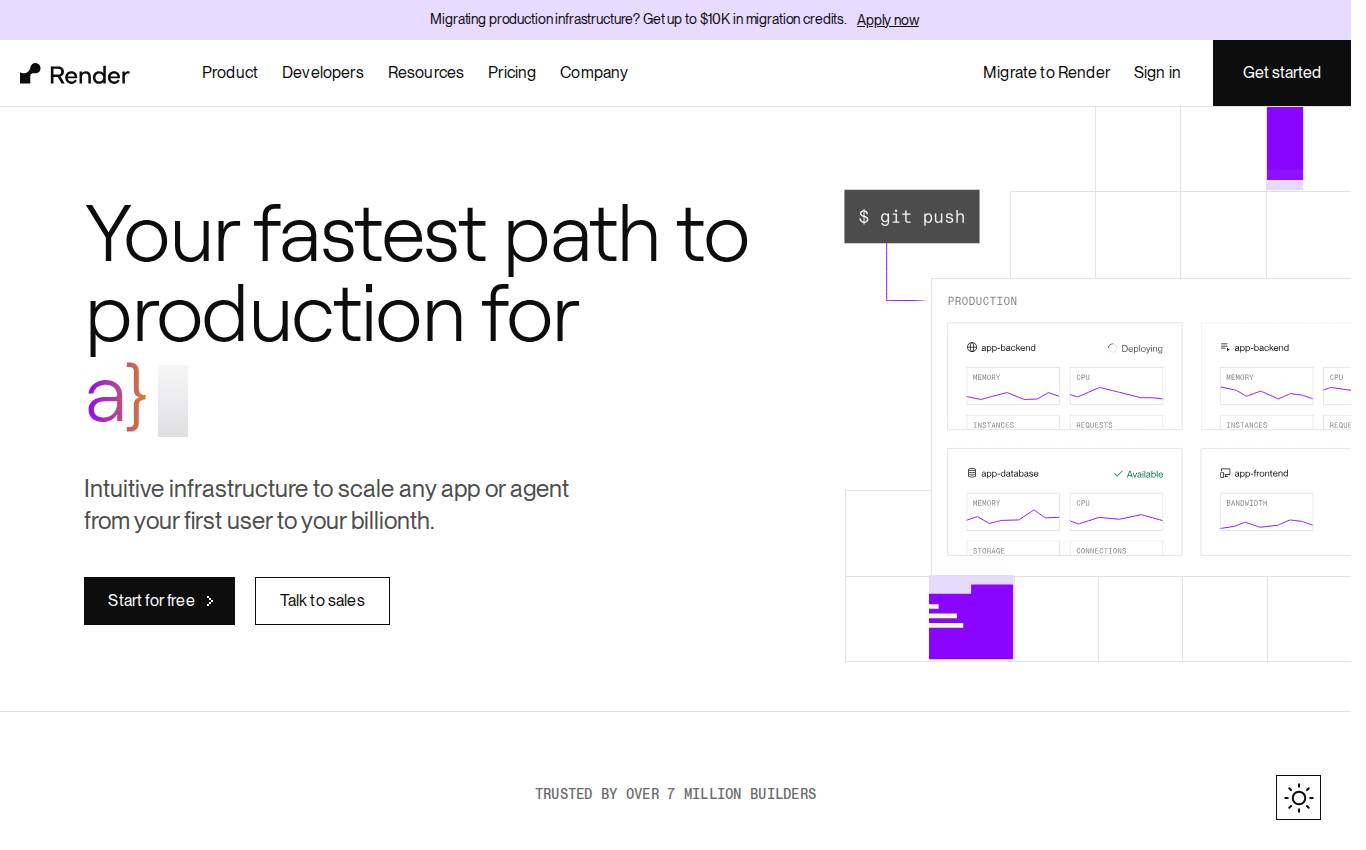Image resolution: width=1366 pixels, height=850 pixels.
Task: Click the Render logo
Action: click(75, 74)
